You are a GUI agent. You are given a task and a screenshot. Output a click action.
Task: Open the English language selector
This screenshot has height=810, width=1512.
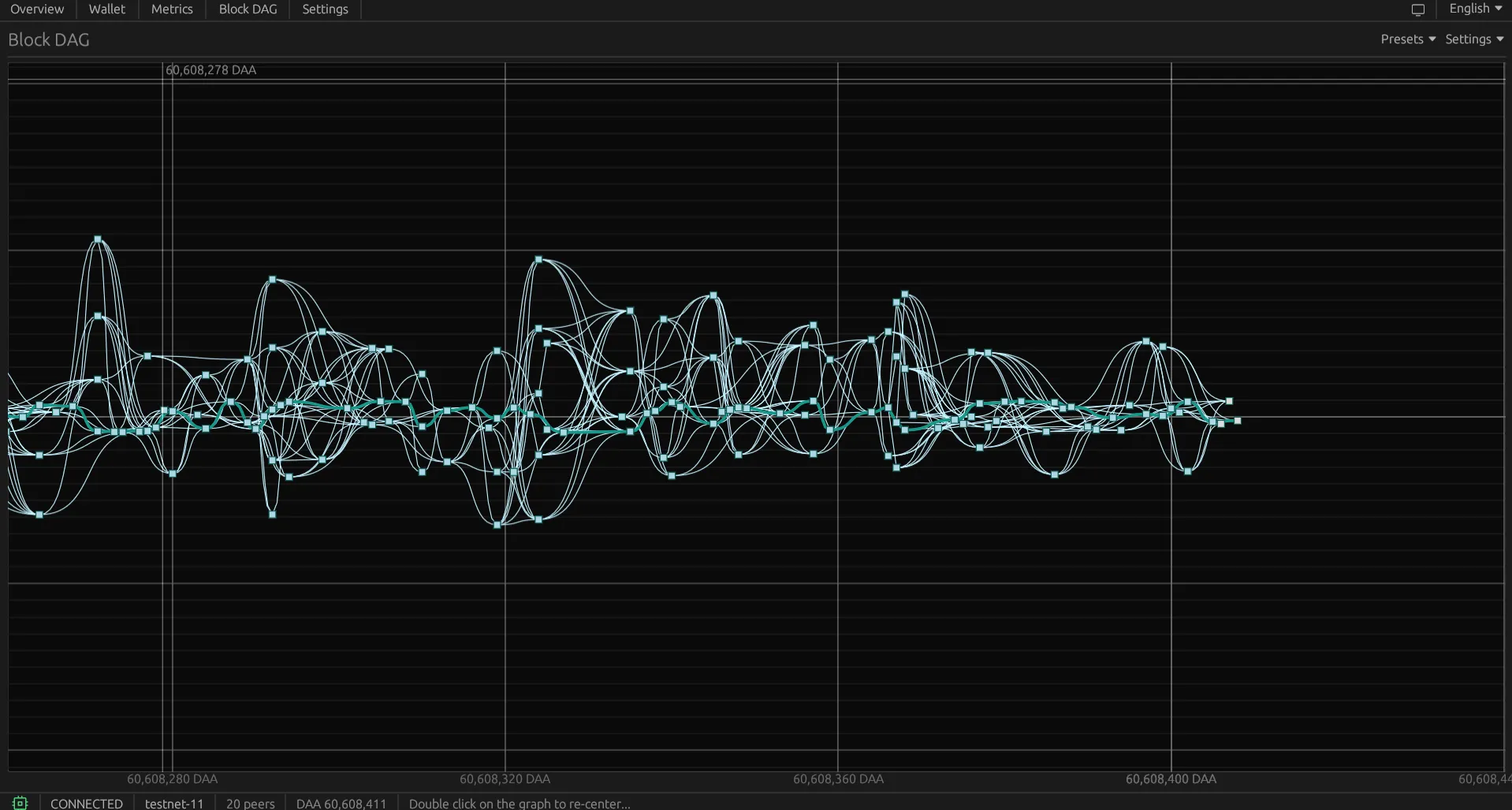point(1474,9)
